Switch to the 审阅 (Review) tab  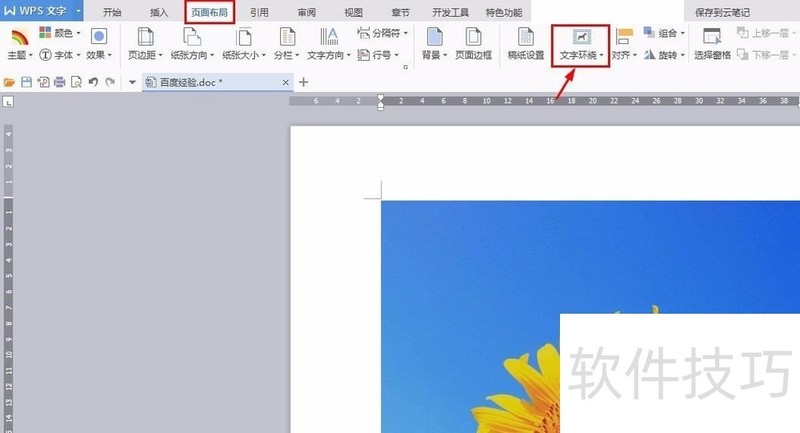point(309,12)
